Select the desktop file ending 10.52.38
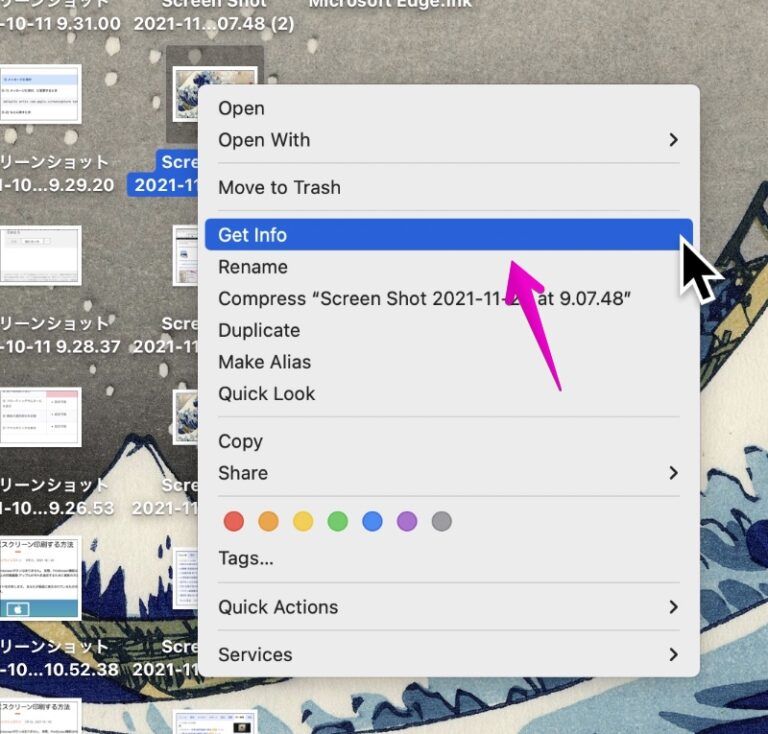The height and width of the screenshot is (734, 768). 41,578
